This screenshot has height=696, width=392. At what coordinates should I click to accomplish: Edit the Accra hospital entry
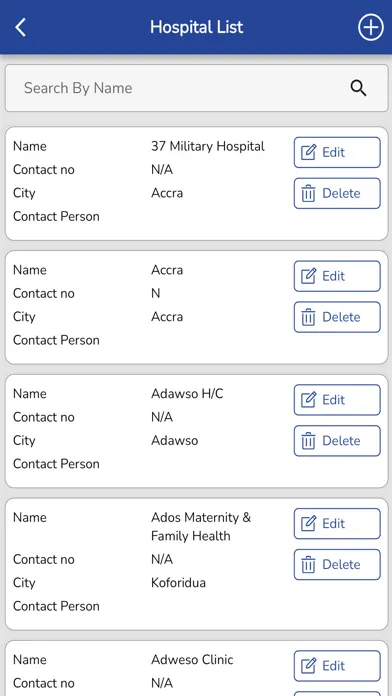point(337,276)
